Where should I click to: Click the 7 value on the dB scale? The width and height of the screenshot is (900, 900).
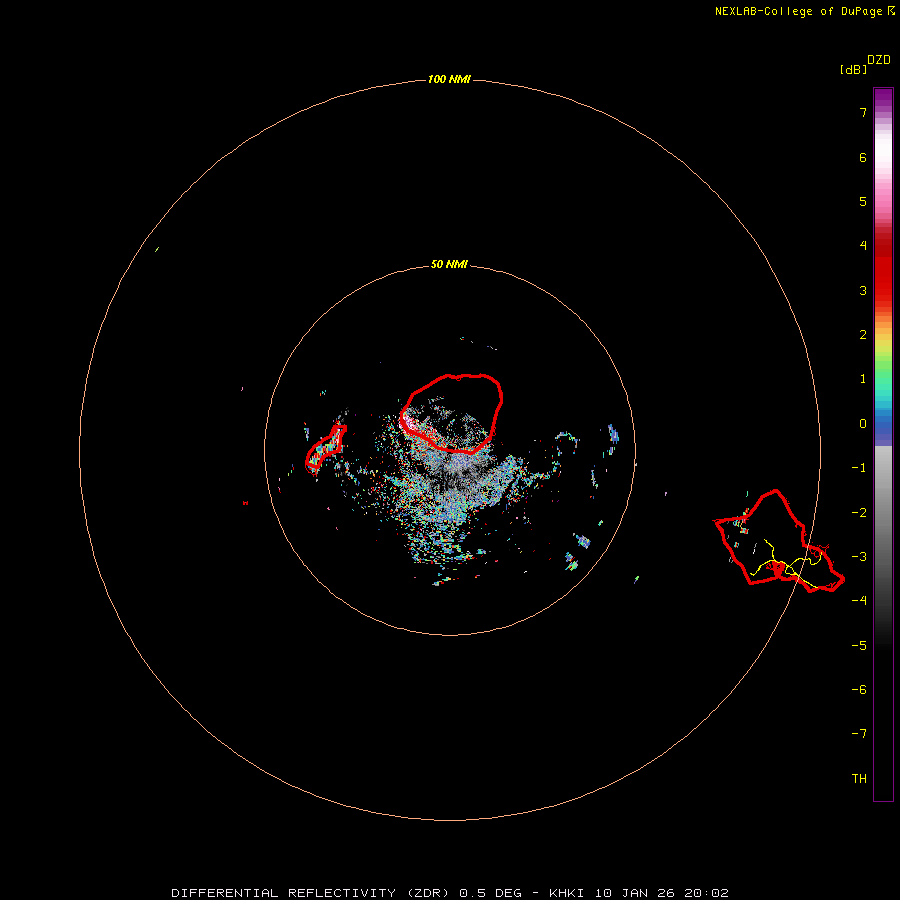863,112
